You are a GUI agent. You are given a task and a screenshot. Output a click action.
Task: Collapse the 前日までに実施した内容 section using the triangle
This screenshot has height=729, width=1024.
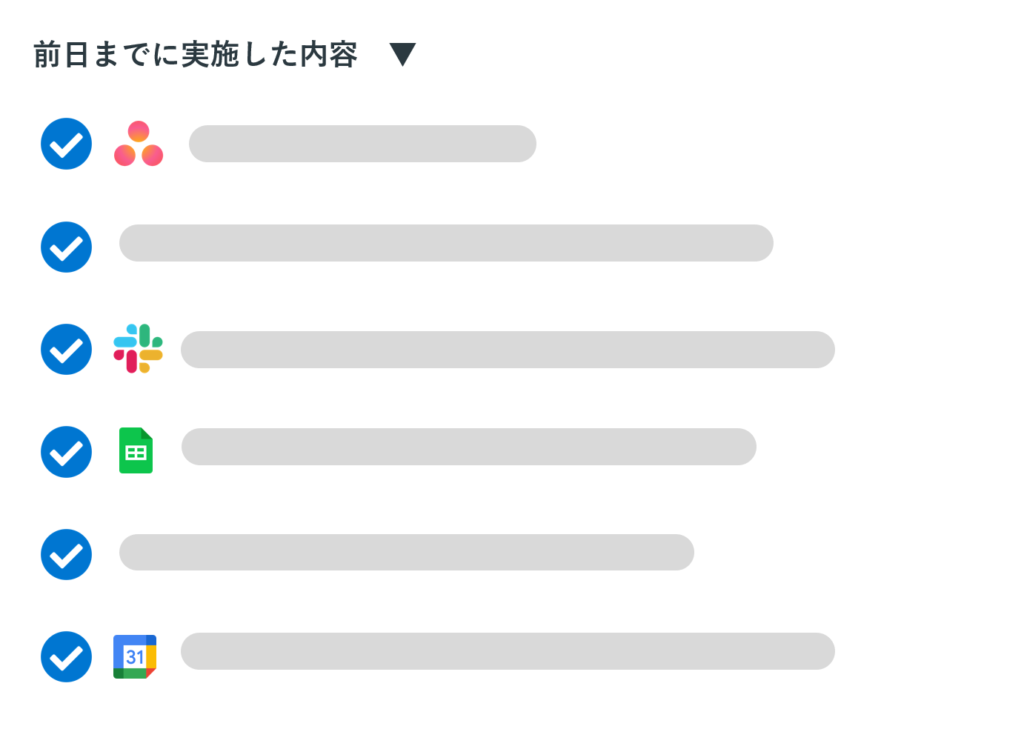click(402, 54)
